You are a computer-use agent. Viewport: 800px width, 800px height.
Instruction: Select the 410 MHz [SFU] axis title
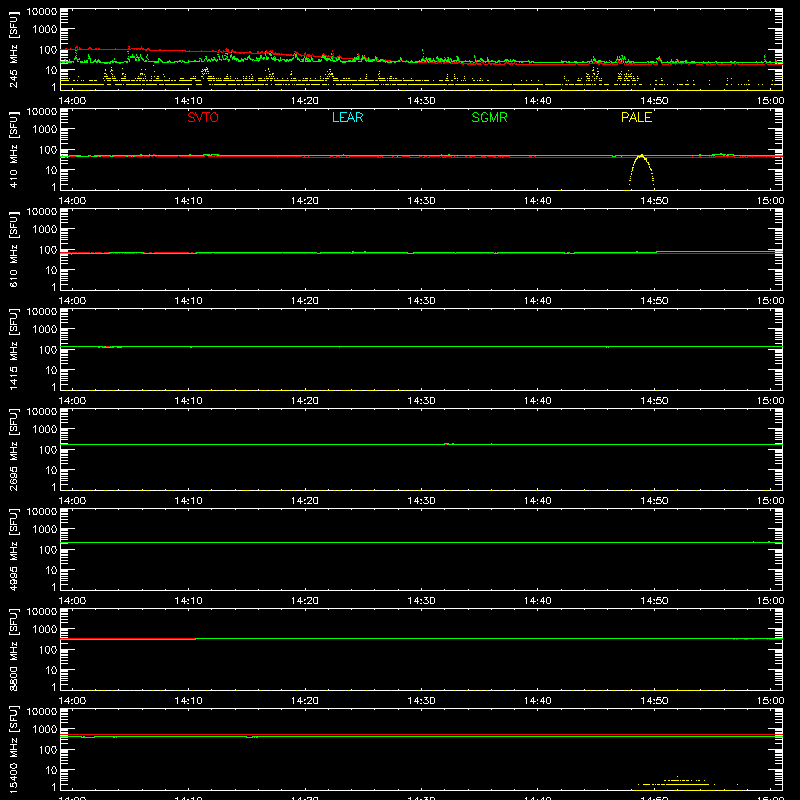click(x=14, y=149)
